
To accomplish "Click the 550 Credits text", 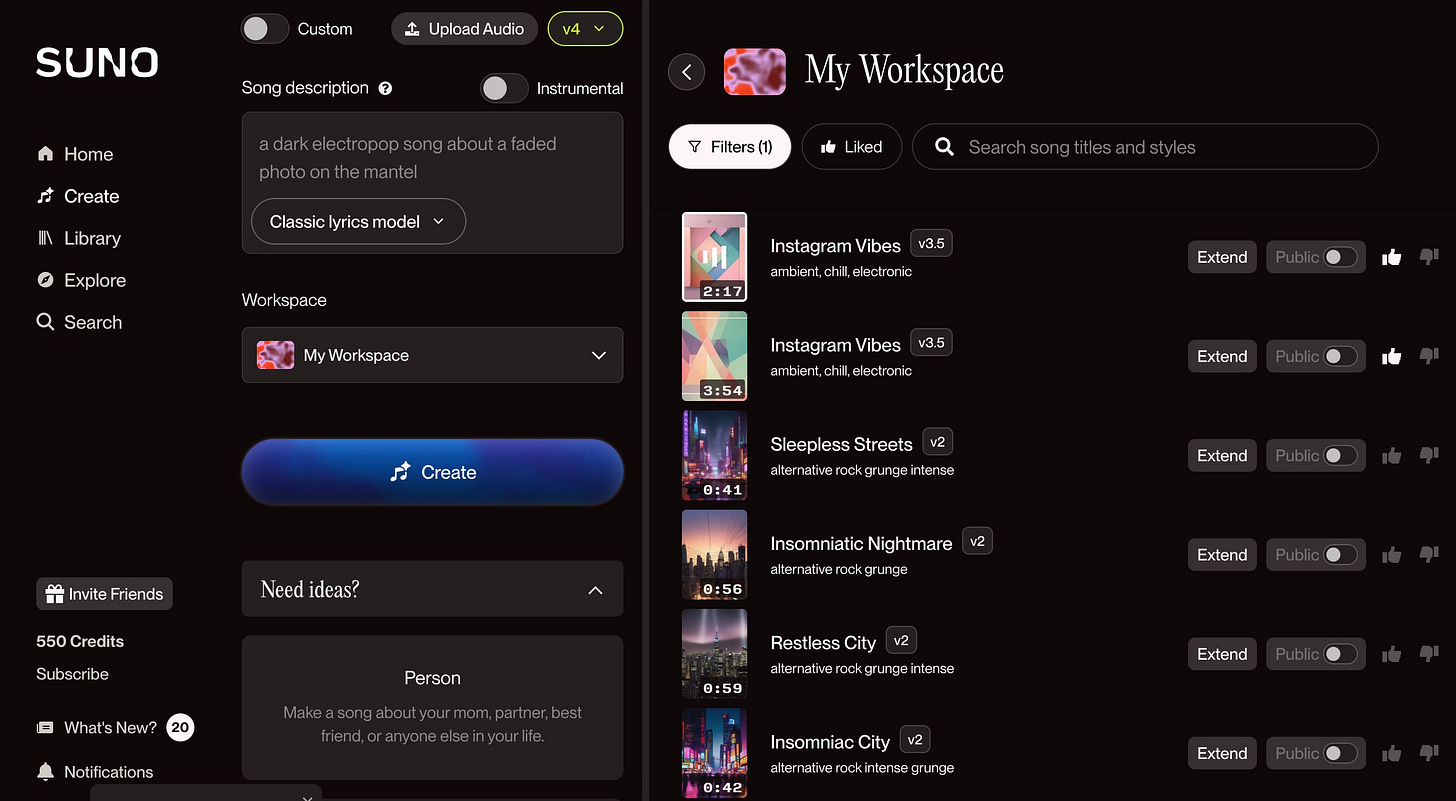I will point(80,641).
